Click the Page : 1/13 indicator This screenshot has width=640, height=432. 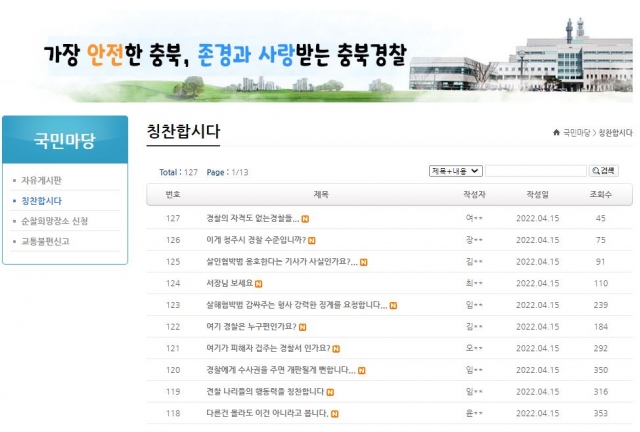click(x=227, y=172)
